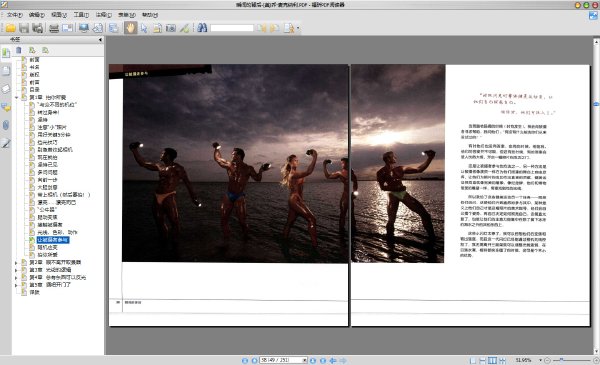This screenshot has height=365, width=600.
Task: Click the search text field in toolbar
Action: [x=232, y=28]
